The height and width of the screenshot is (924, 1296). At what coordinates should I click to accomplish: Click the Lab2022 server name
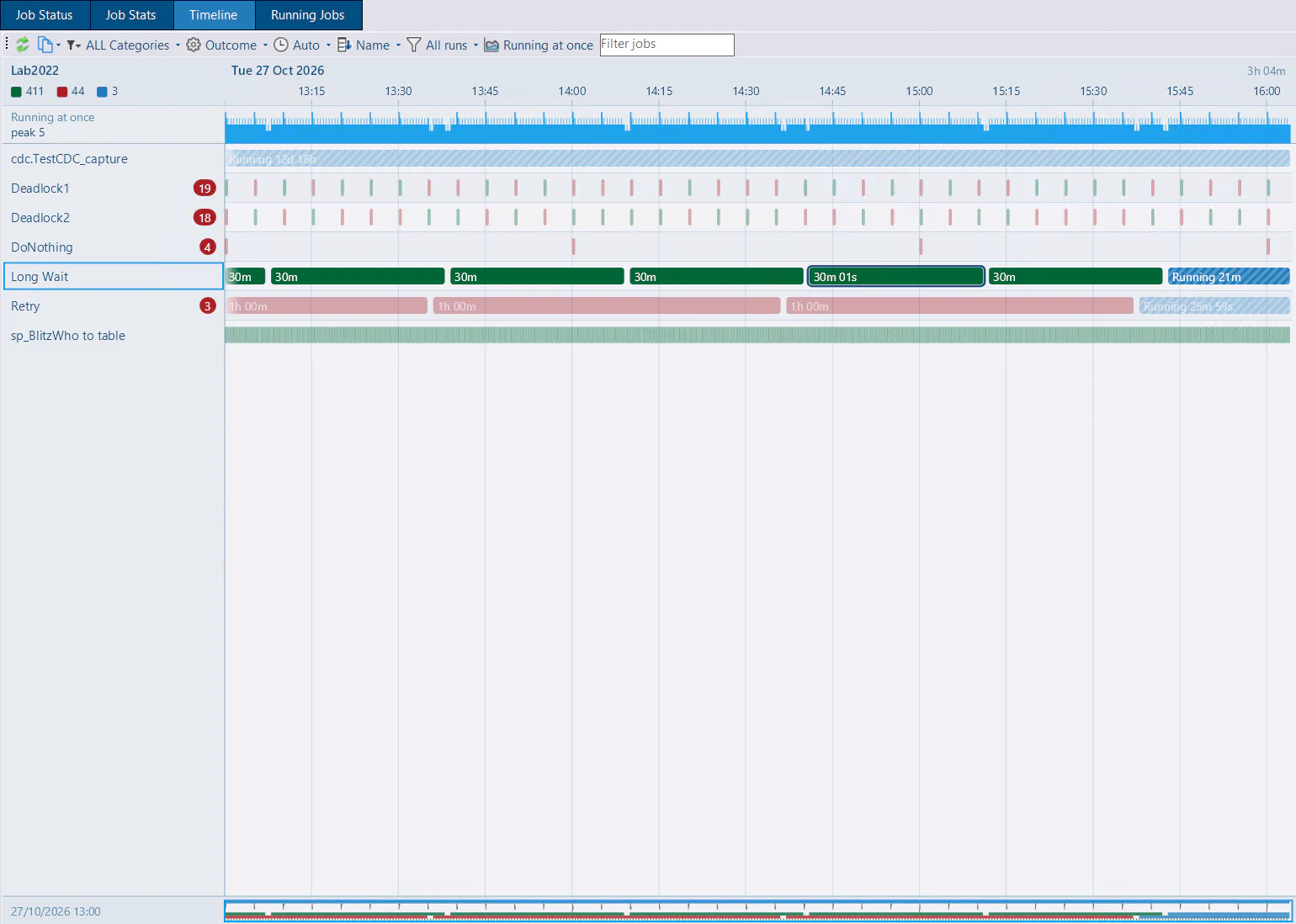(x=35, y=71)
